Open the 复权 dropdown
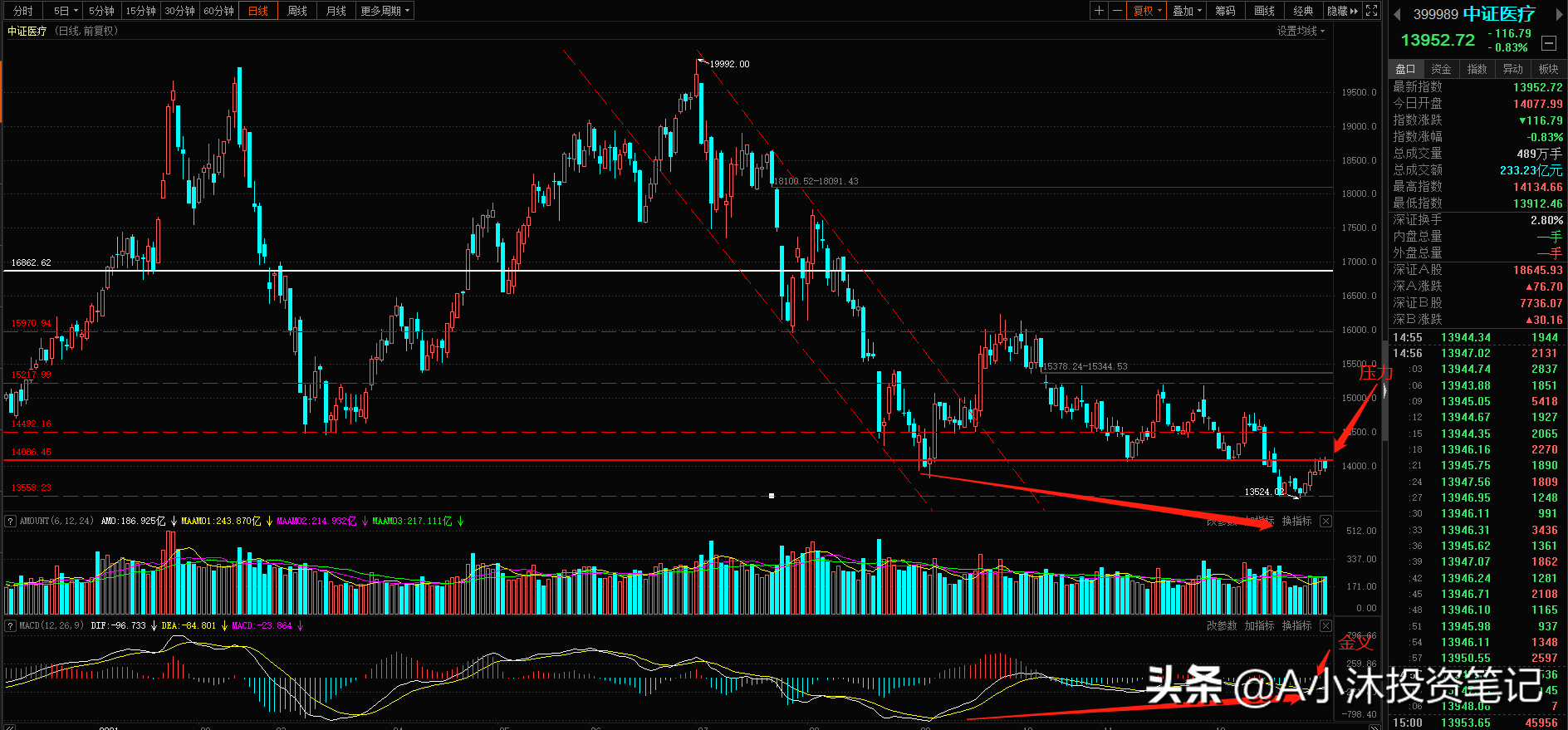Image resolution: width=1568 pixels, height=730 pixels. click(1148, 11)
